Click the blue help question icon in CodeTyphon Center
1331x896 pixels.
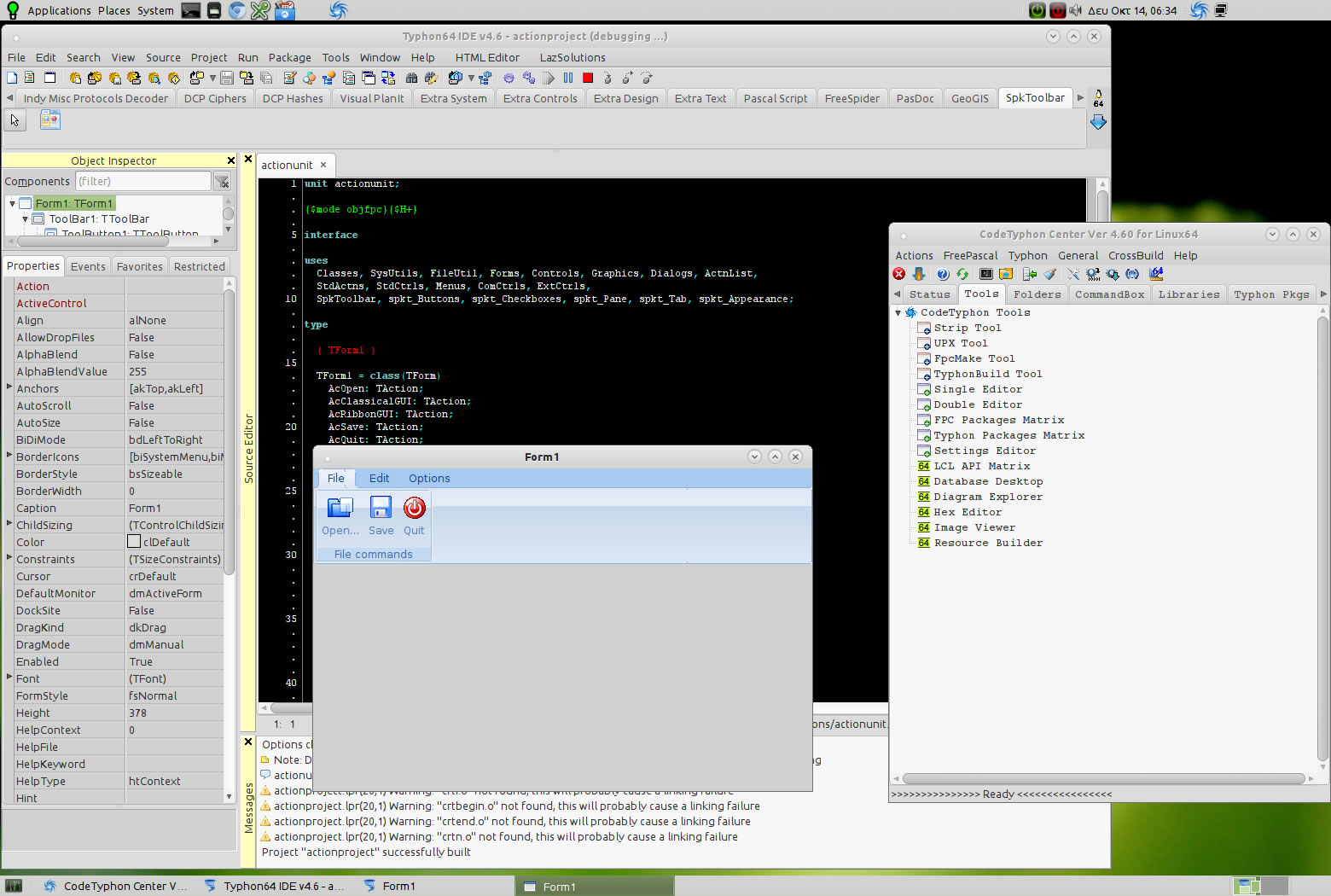point(943,274)
